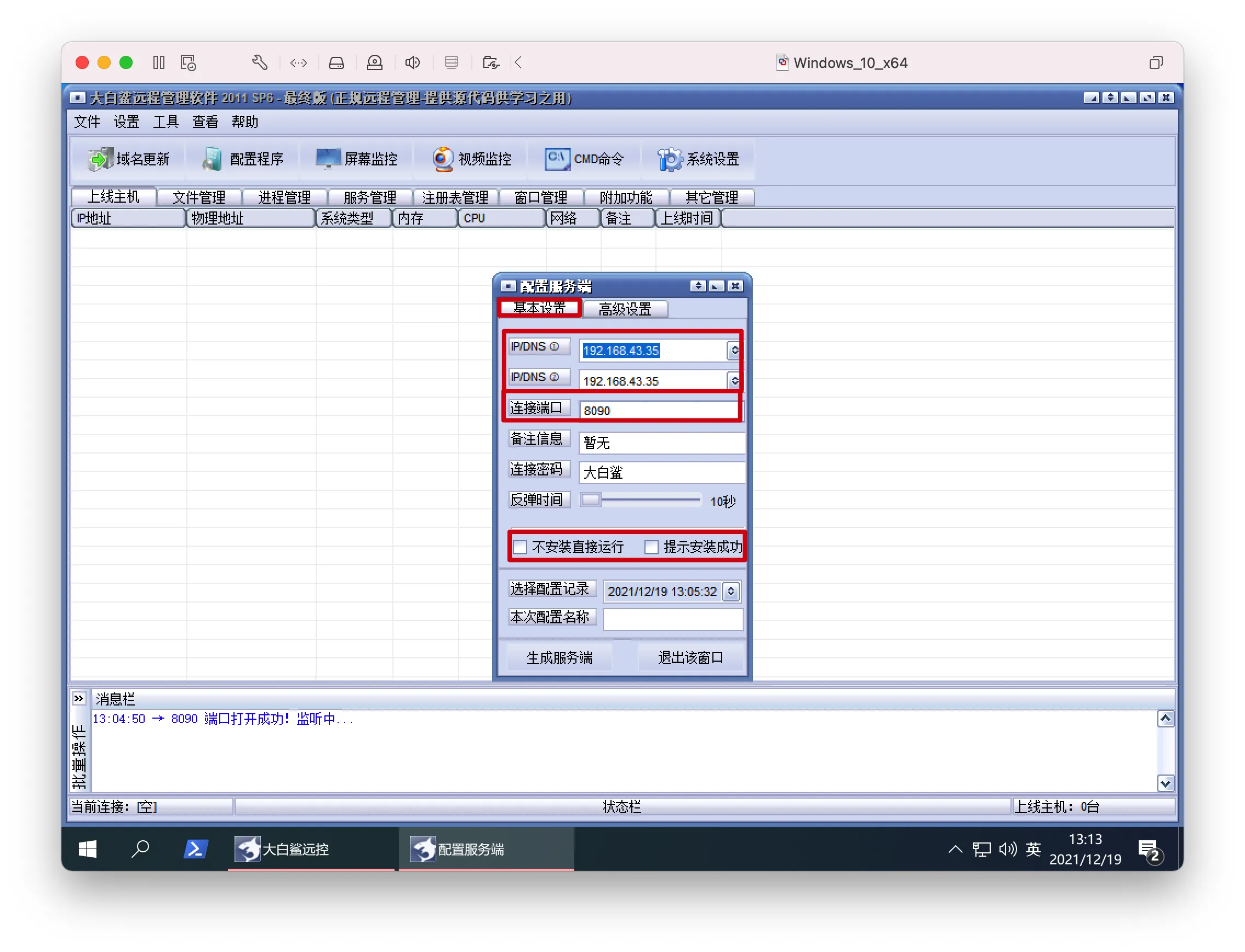Start the 视频监控 webcam tool
Viewport: 1245px width, 952px height.
tap(471, 159)
